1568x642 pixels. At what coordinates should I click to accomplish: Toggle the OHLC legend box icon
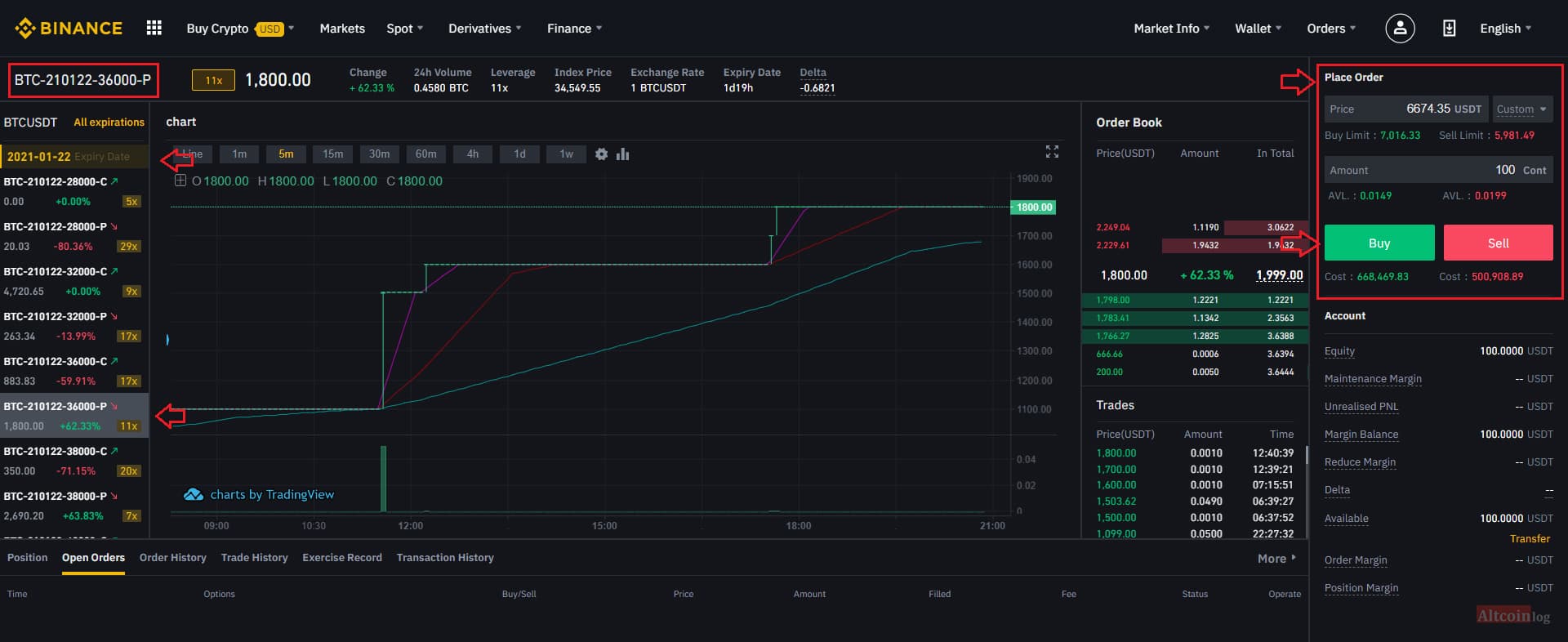(180, 181)
